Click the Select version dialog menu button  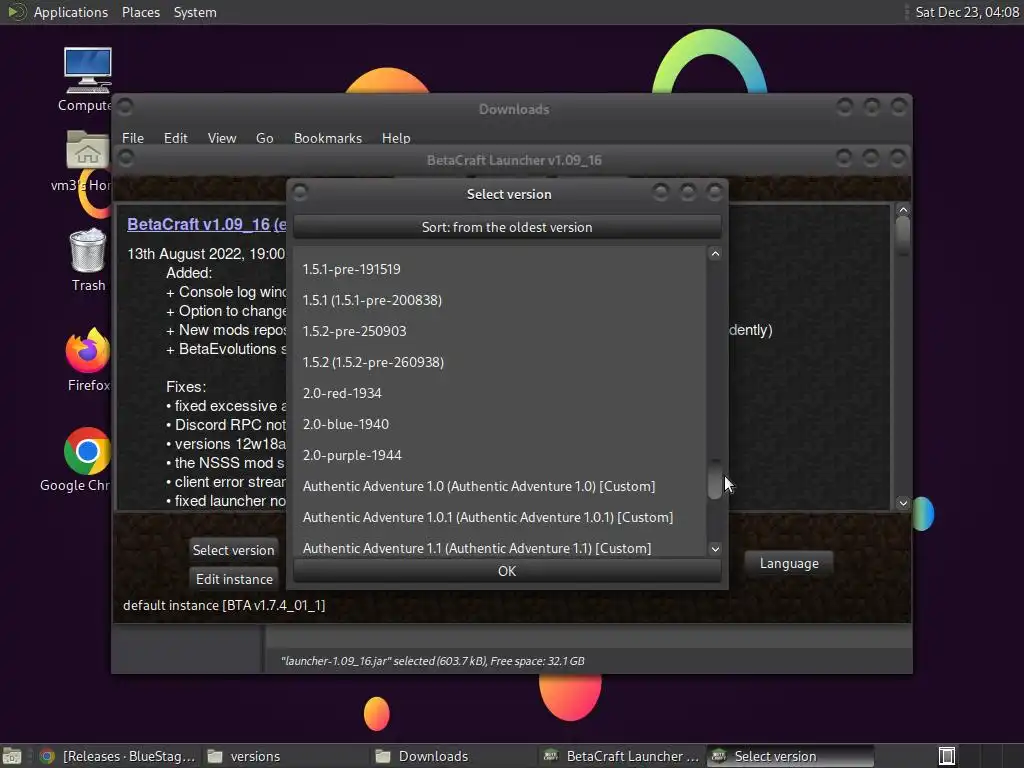coord(300,192)
